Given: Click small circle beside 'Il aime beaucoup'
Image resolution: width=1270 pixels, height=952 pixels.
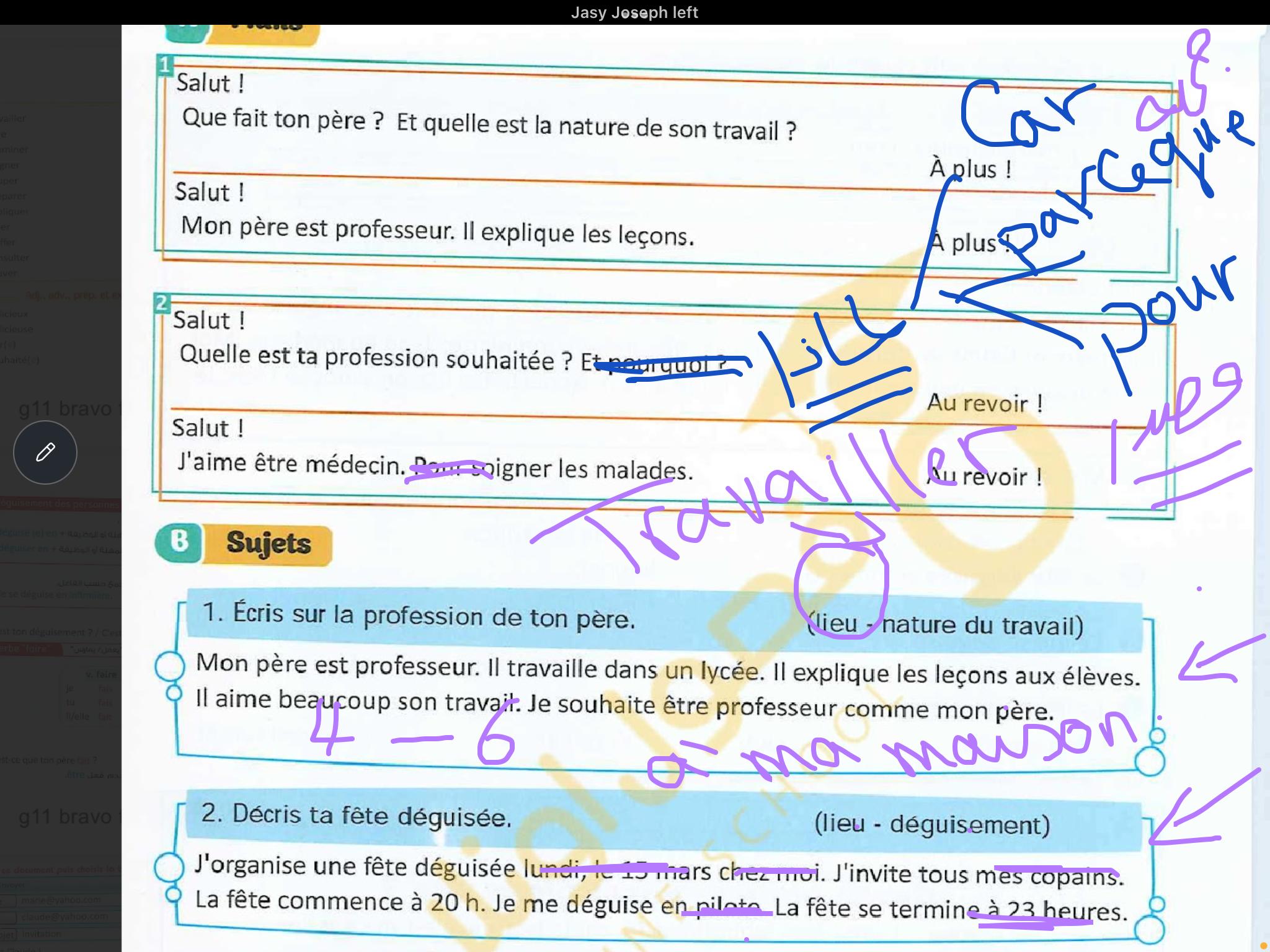Looking at the screenshot, I should [x=174, y=692].
